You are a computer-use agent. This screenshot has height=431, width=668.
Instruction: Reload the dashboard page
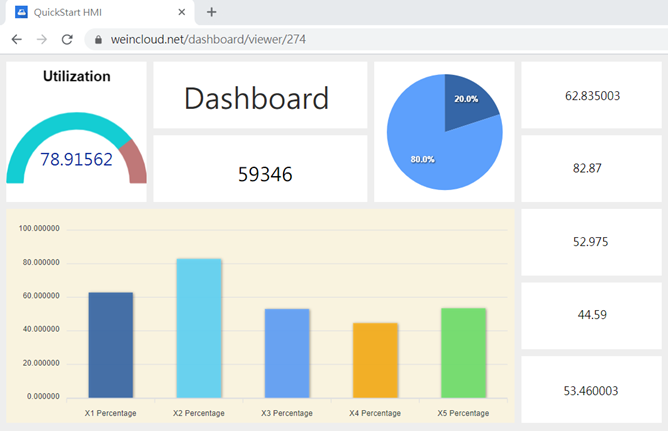tap(67, 40)
